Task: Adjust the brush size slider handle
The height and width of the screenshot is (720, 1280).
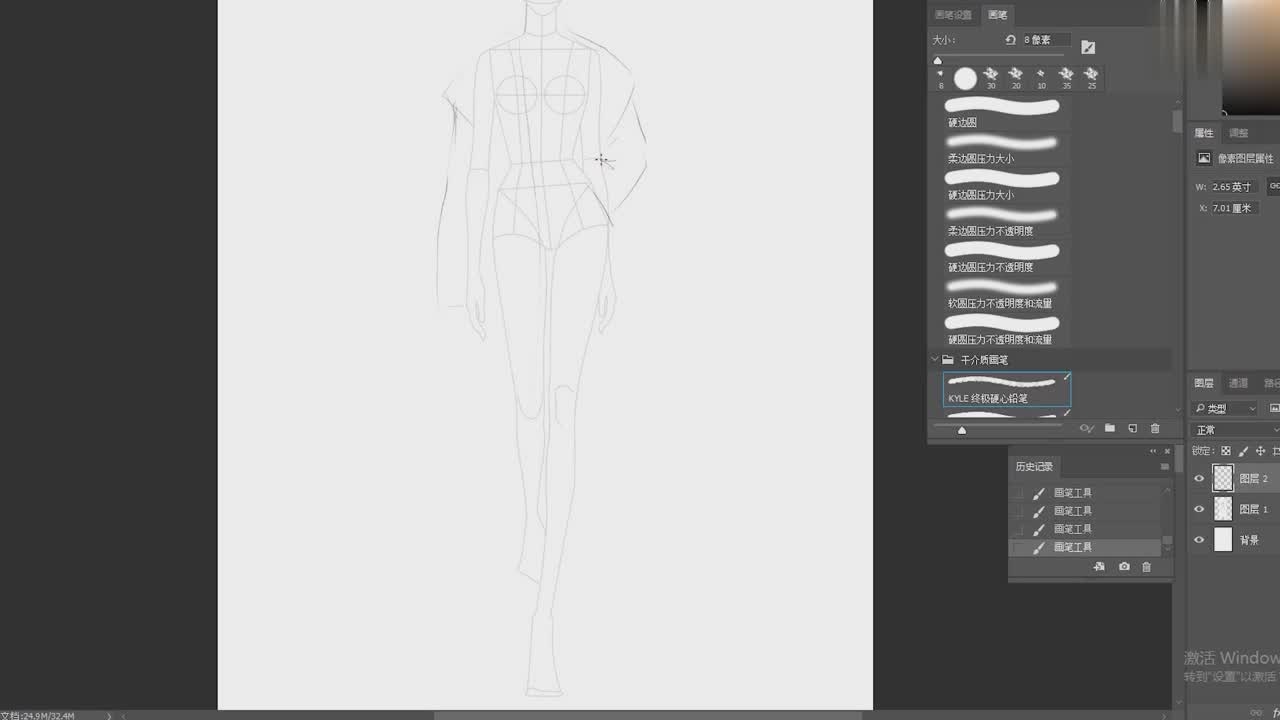Action: point(937,60)
